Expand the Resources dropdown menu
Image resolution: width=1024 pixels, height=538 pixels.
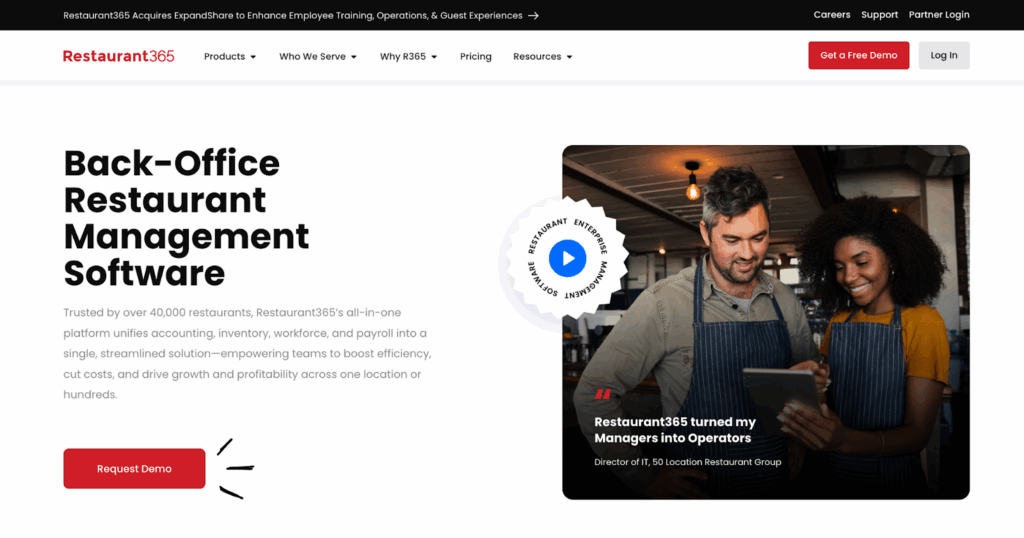[x=543, y=57]
